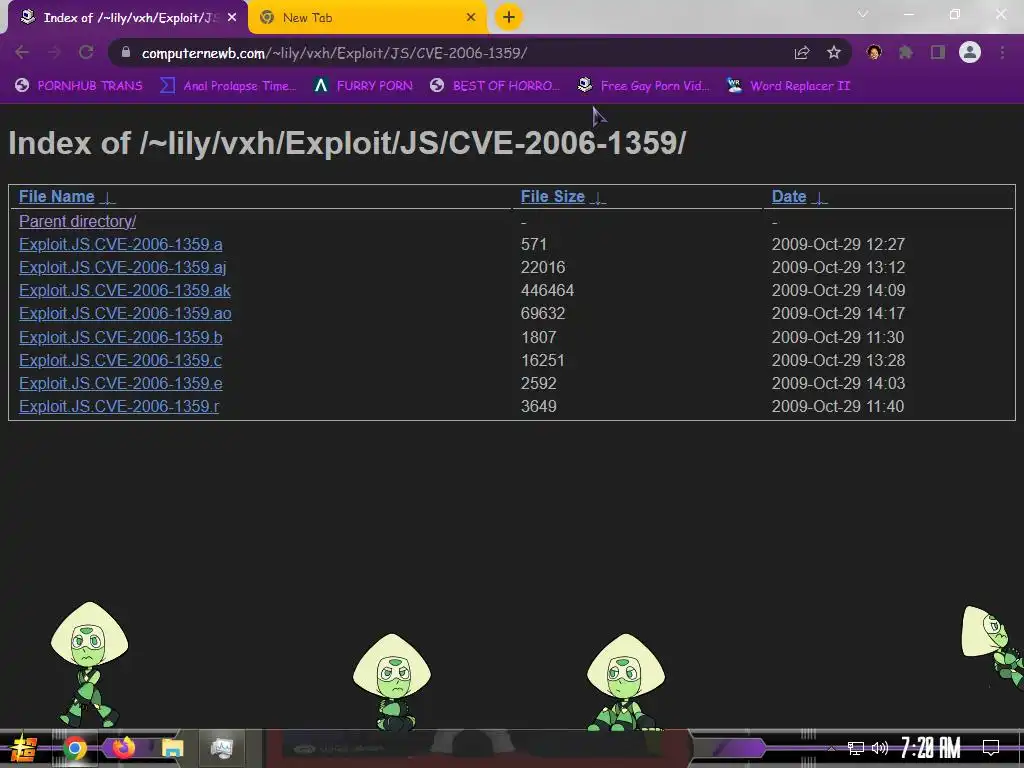This screenshot has width=1024, height=768.
Task: Click the file size value 22016
Action: click(x=543, y=267)
